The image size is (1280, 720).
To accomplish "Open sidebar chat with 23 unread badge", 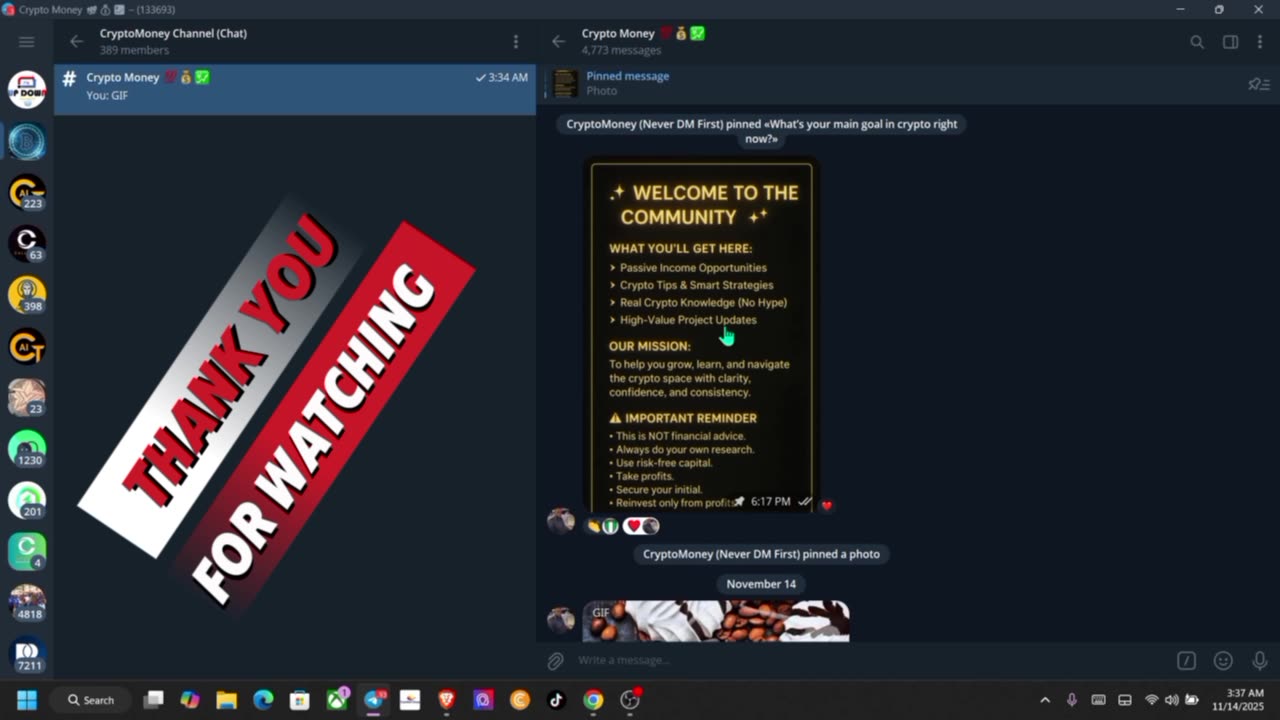I will tap(27, 398).
